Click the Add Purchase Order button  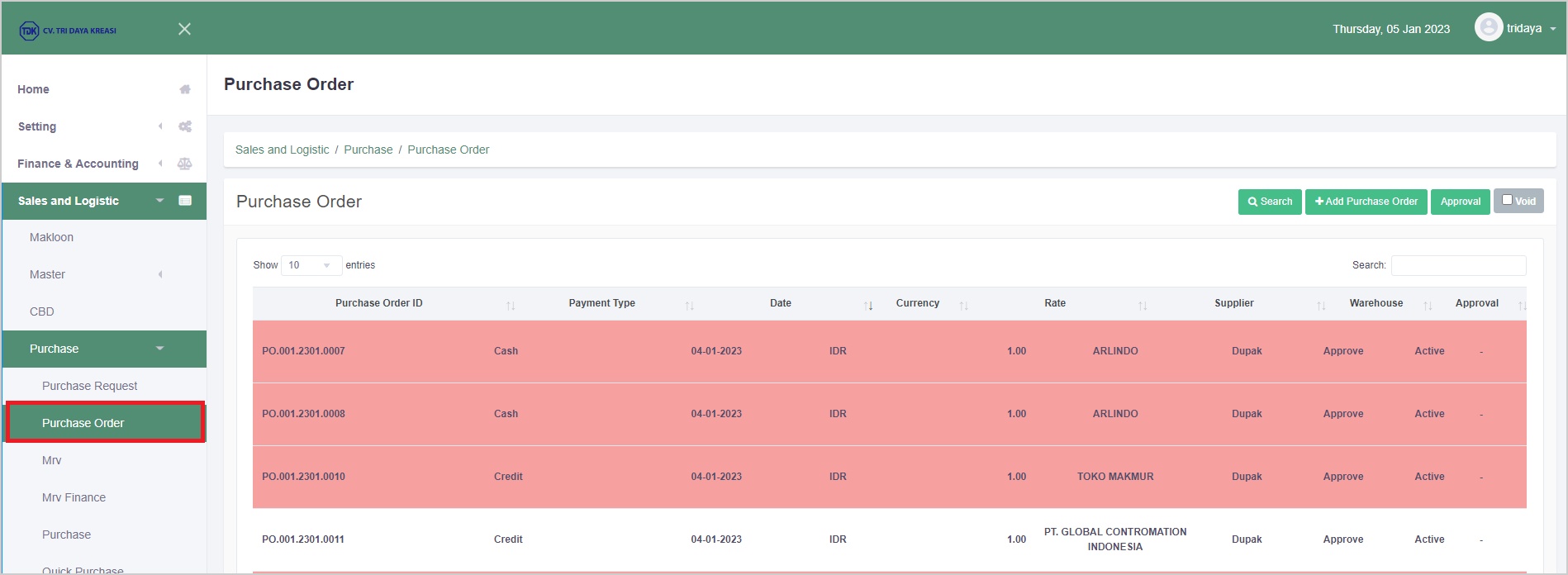[x=1366, y=202]
